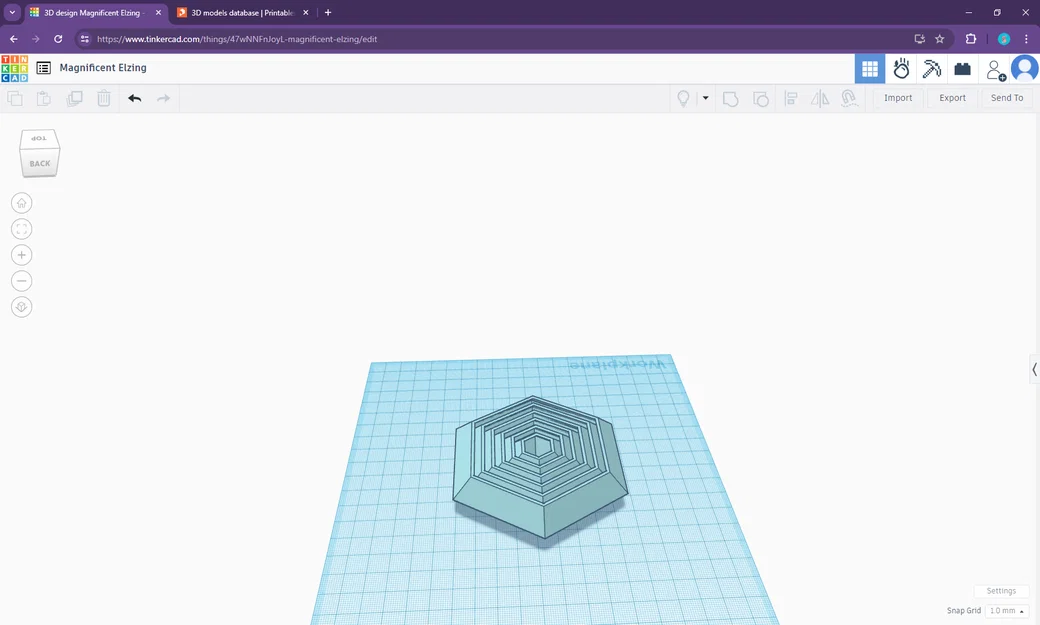This screenshot has height=625, width=1040.
Task: Click the Tinkercad logo
Action: [15, 68]
